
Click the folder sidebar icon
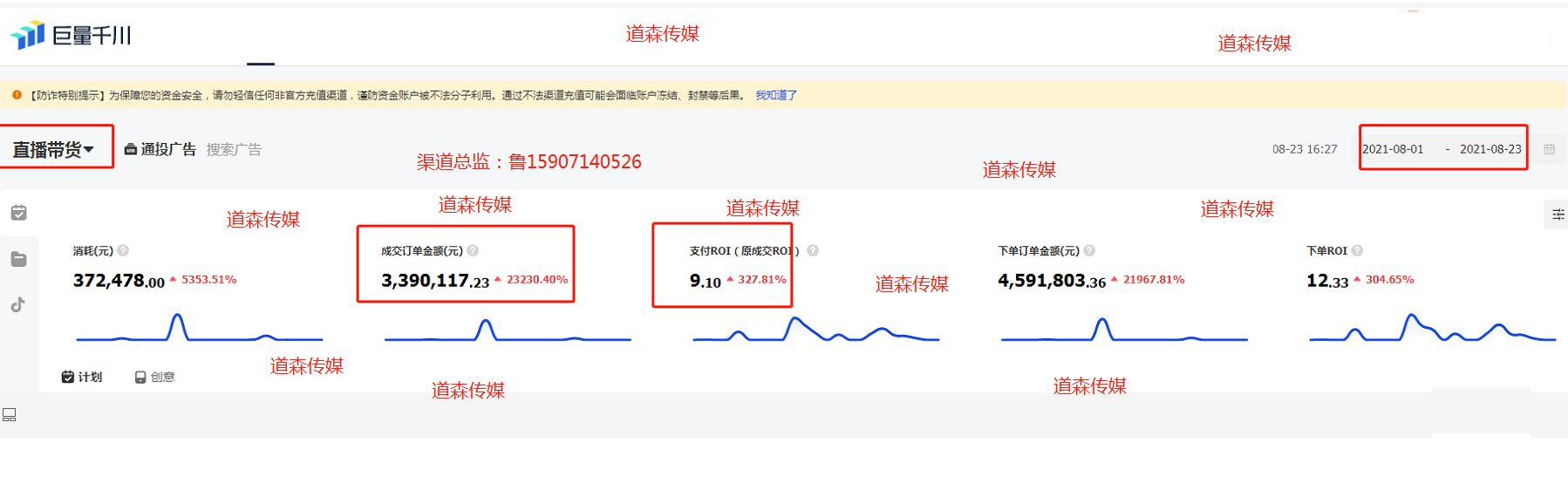pyautogui.click(x=18, y=259)
